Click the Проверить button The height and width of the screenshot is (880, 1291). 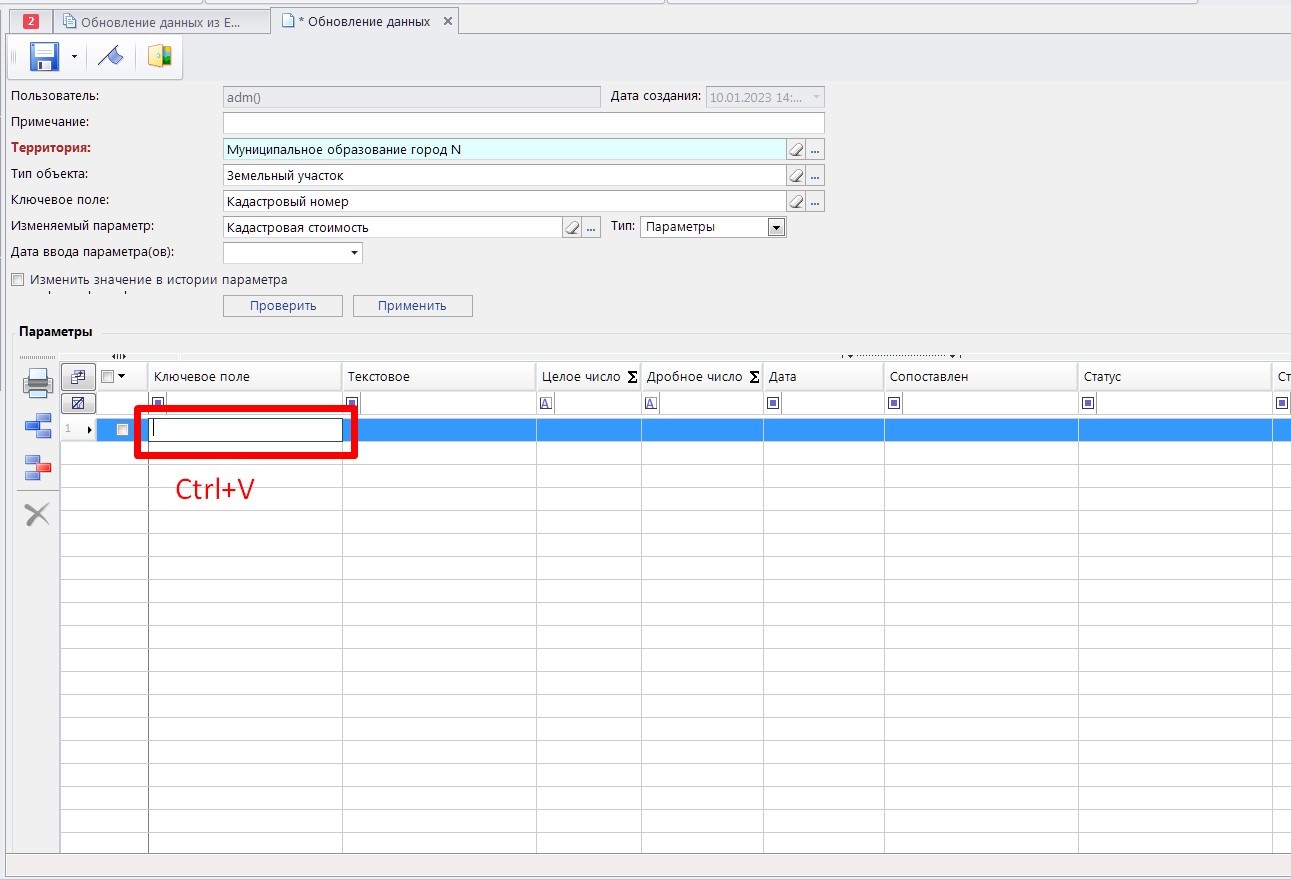pyautogui.click(x=283, y=306)
